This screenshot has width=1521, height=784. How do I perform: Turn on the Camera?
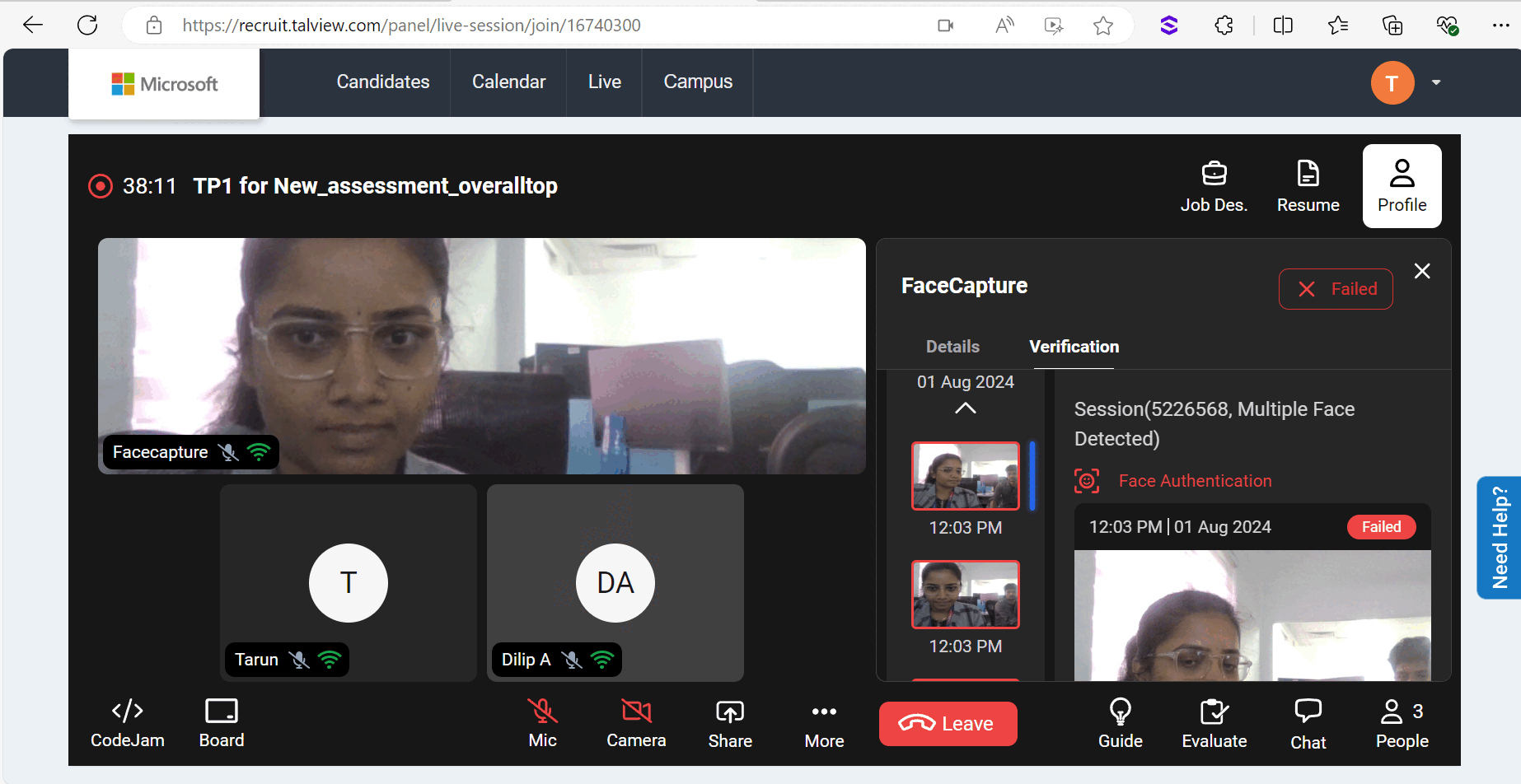[636, 723]
